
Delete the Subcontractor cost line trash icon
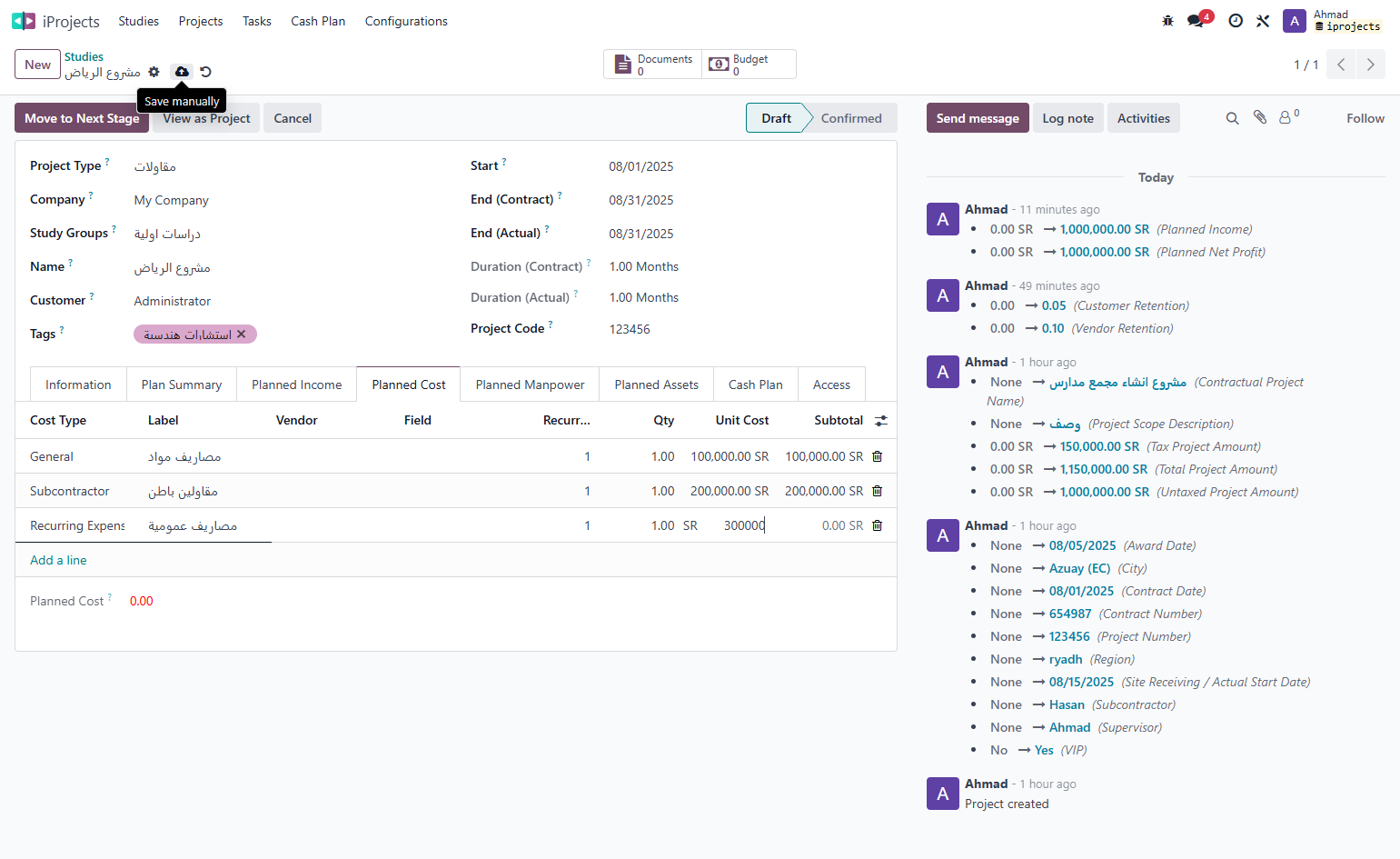[878, 491]
